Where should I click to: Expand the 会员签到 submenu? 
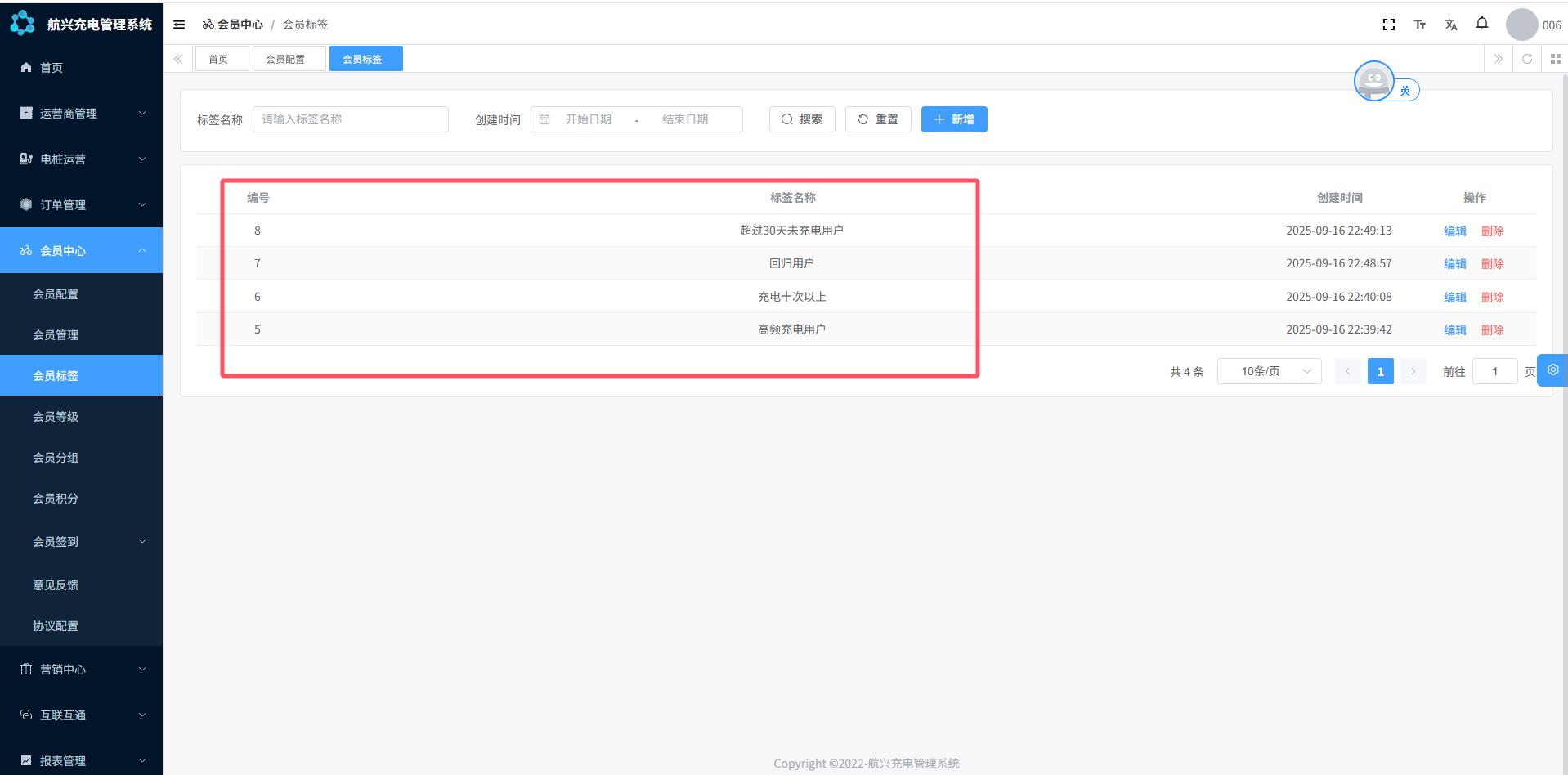point(81,542)
